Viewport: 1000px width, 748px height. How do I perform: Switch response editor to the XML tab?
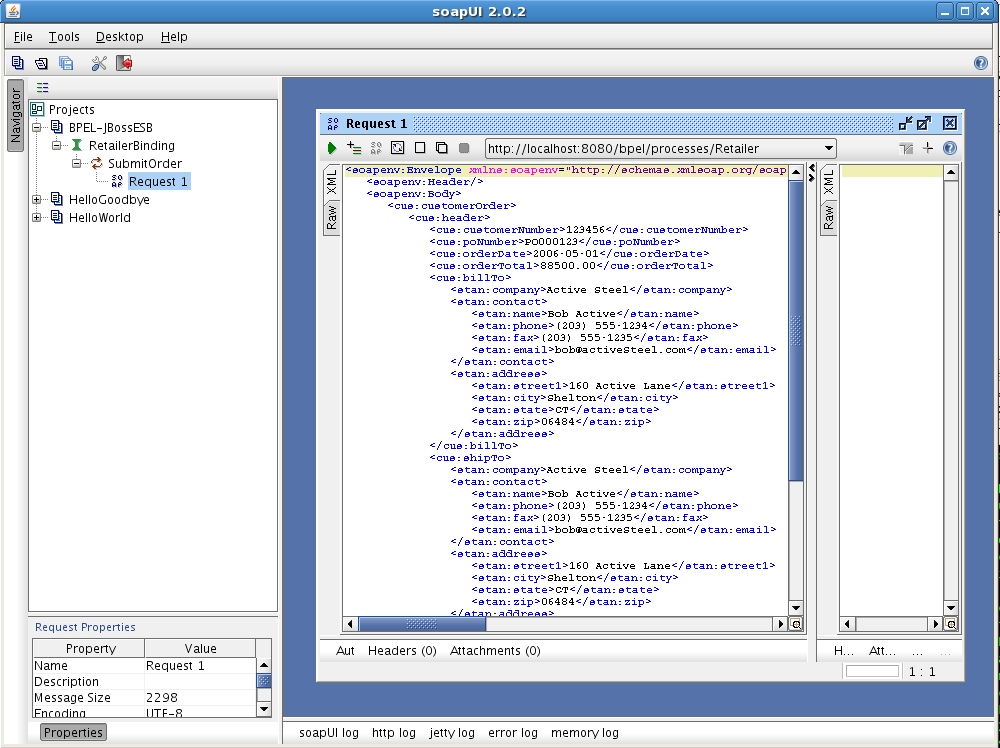pos(828,182)
